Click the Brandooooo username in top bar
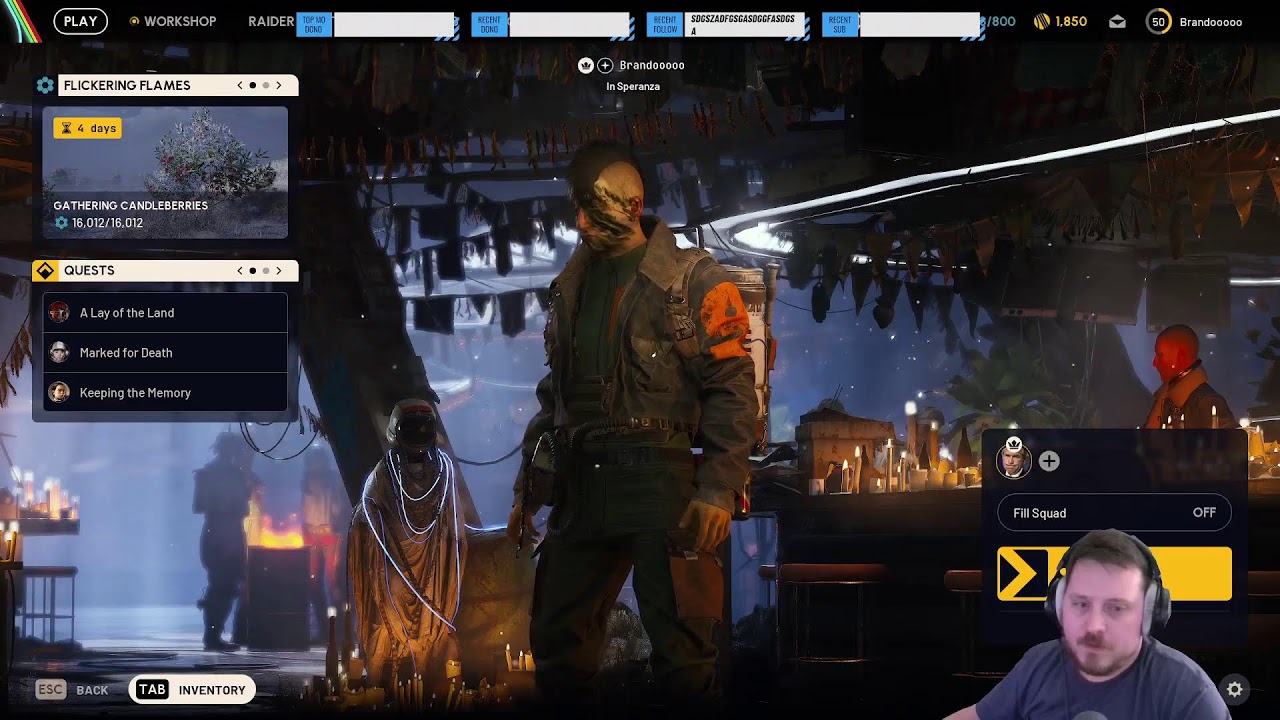Image resolution: width=1280 pixels, height=720 pixels. (x=1211, y=22)
